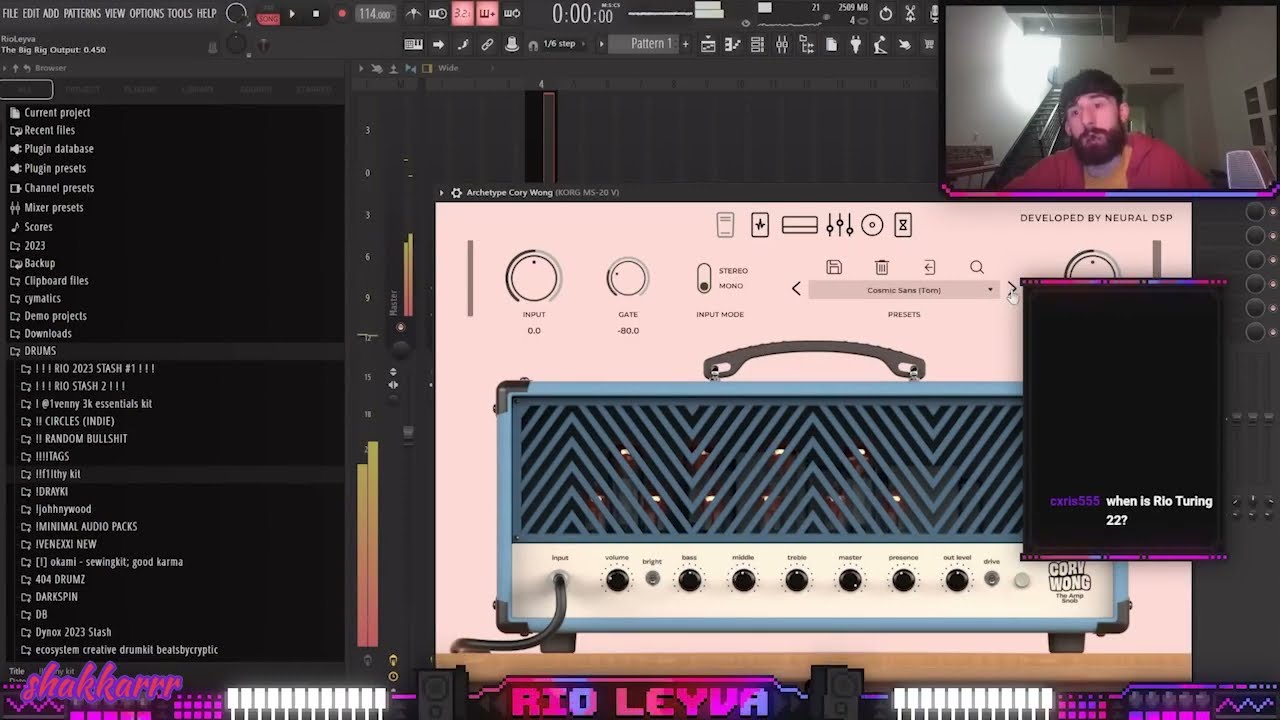Toggle Song/Pattern mode button
Viewport: 1280px width, 720px height.
tap(268, 14)
